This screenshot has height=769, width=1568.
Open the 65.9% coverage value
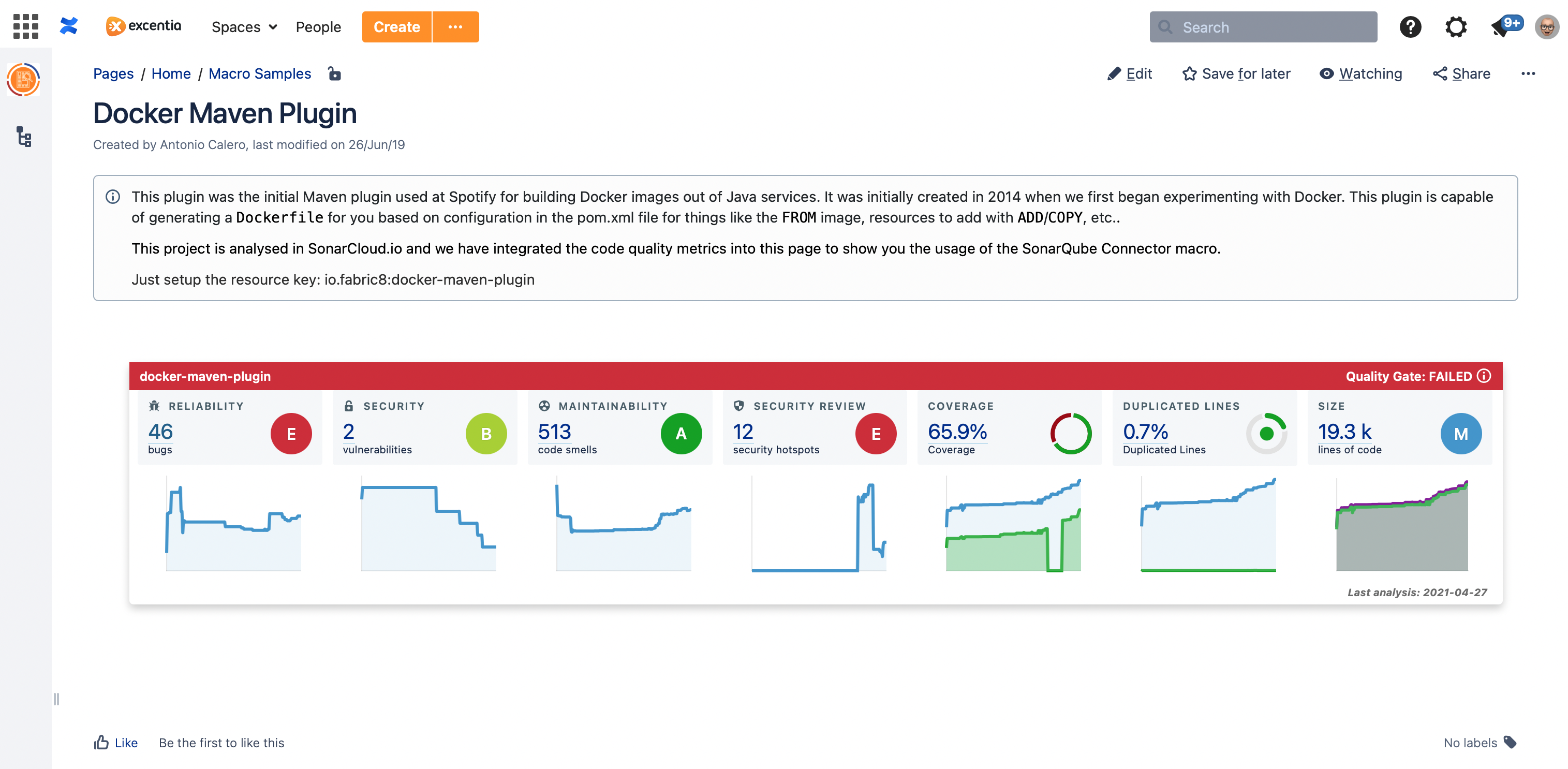tap(957, 432)
